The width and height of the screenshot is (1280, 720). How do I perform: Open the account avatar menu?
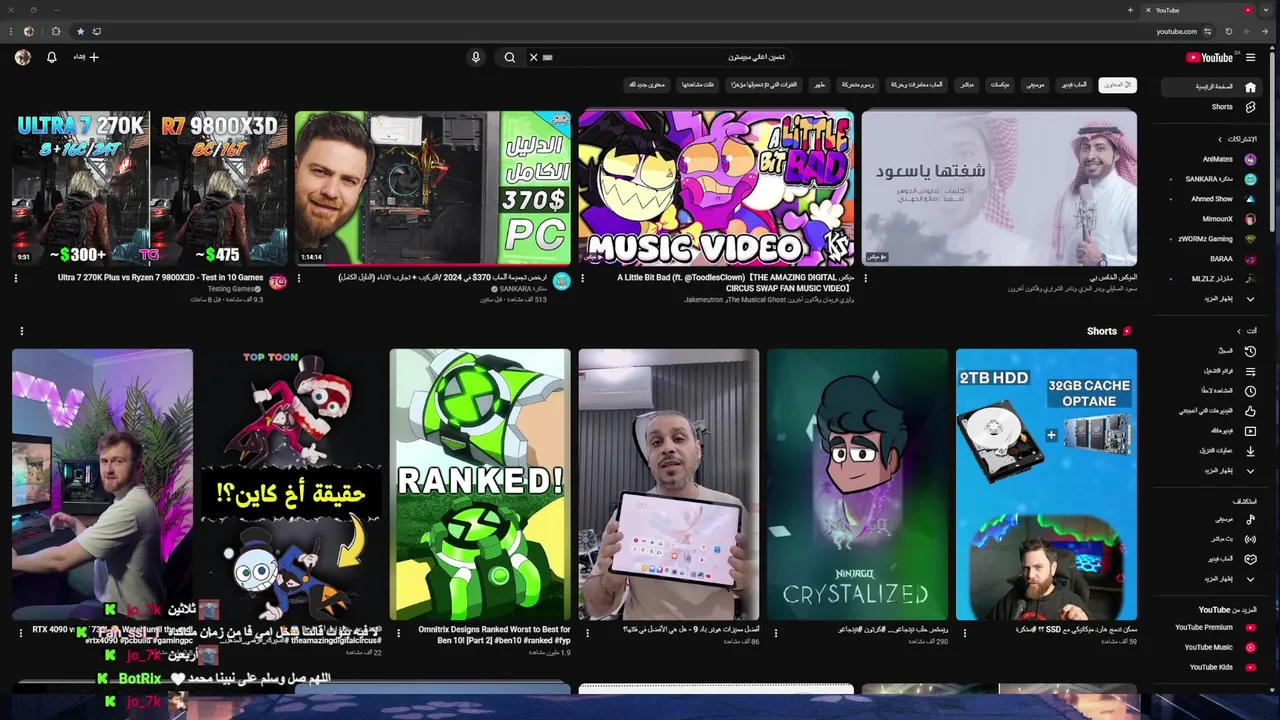[x=22, y=57]
